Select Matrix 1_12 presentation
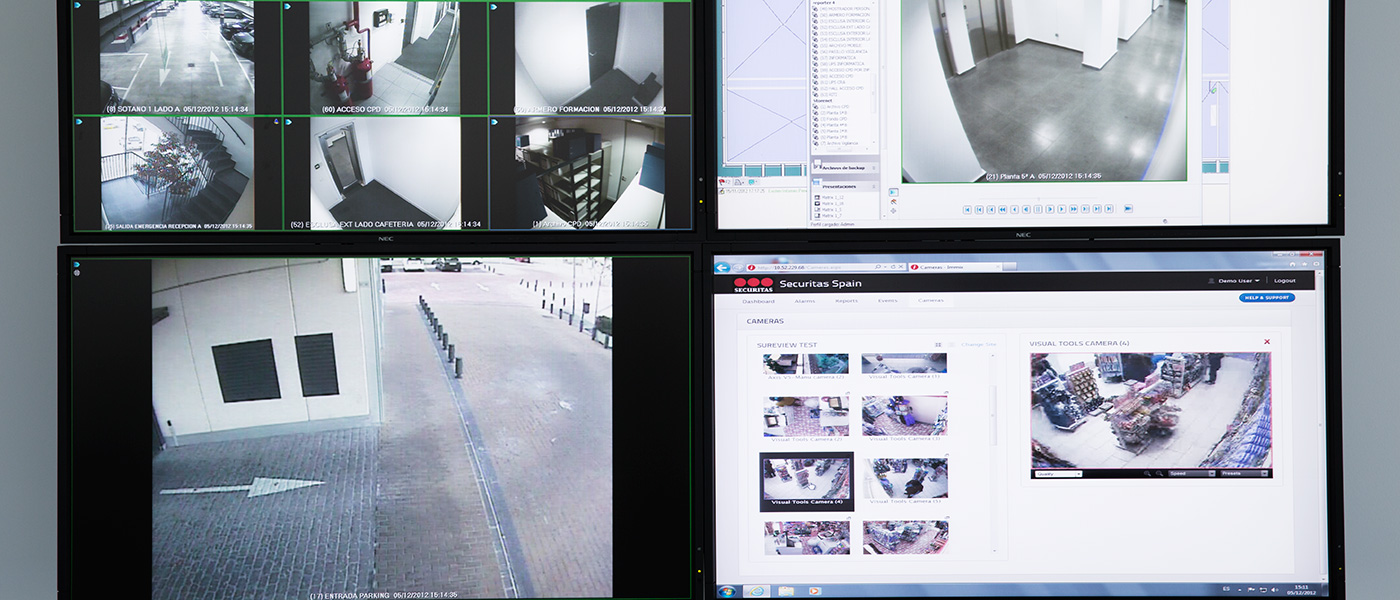Viewport: 1400px width, 600px height. (832, 197)
